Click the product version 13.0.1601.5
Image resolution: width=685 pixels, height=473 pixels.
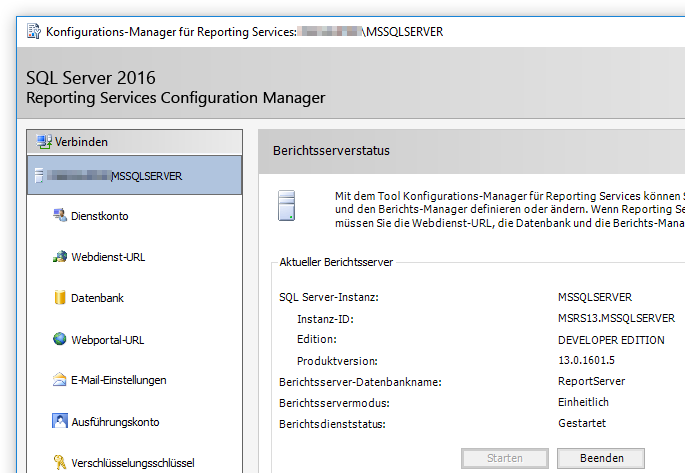click(586, 360)
